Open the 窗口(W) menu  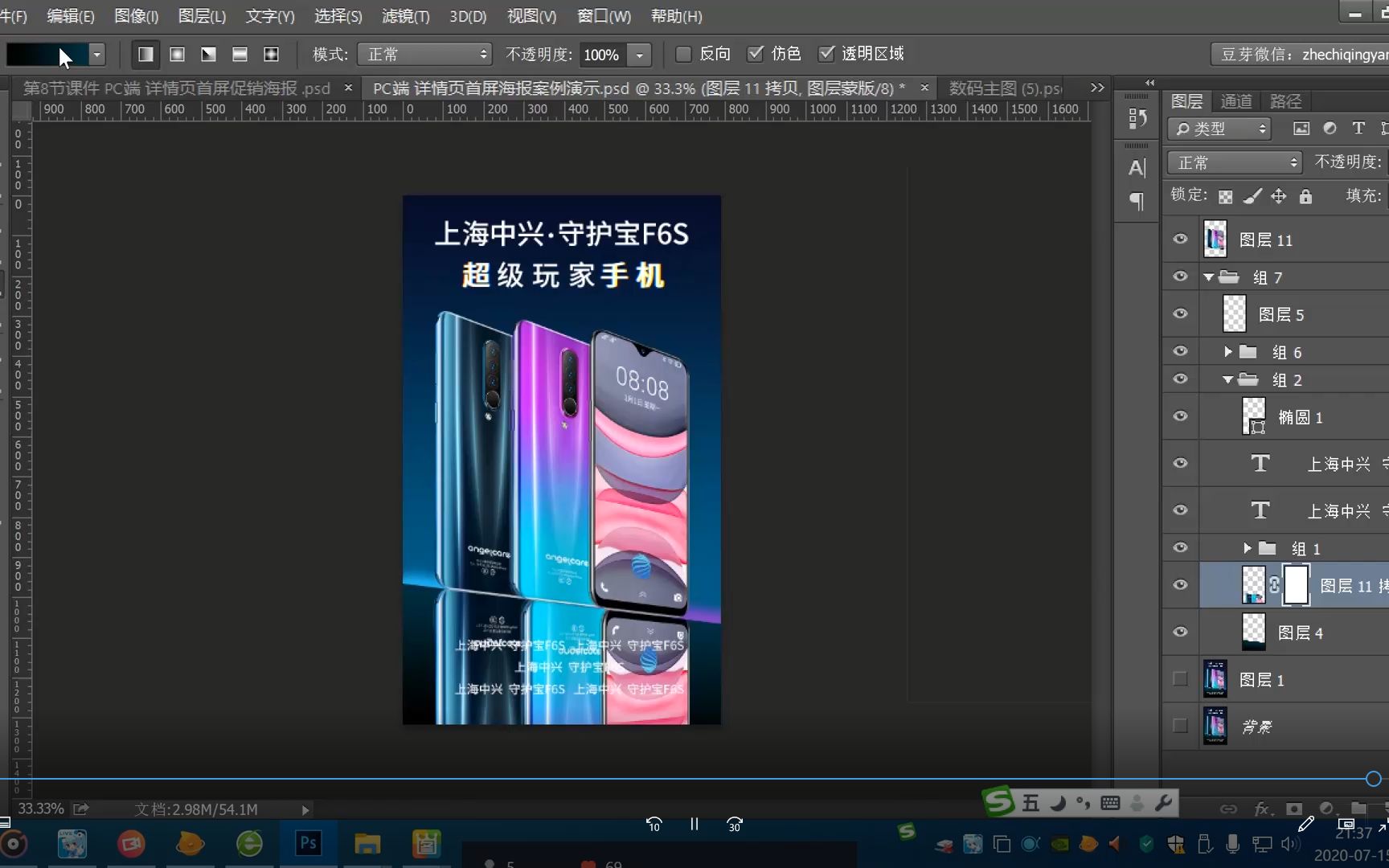(604, 16)
